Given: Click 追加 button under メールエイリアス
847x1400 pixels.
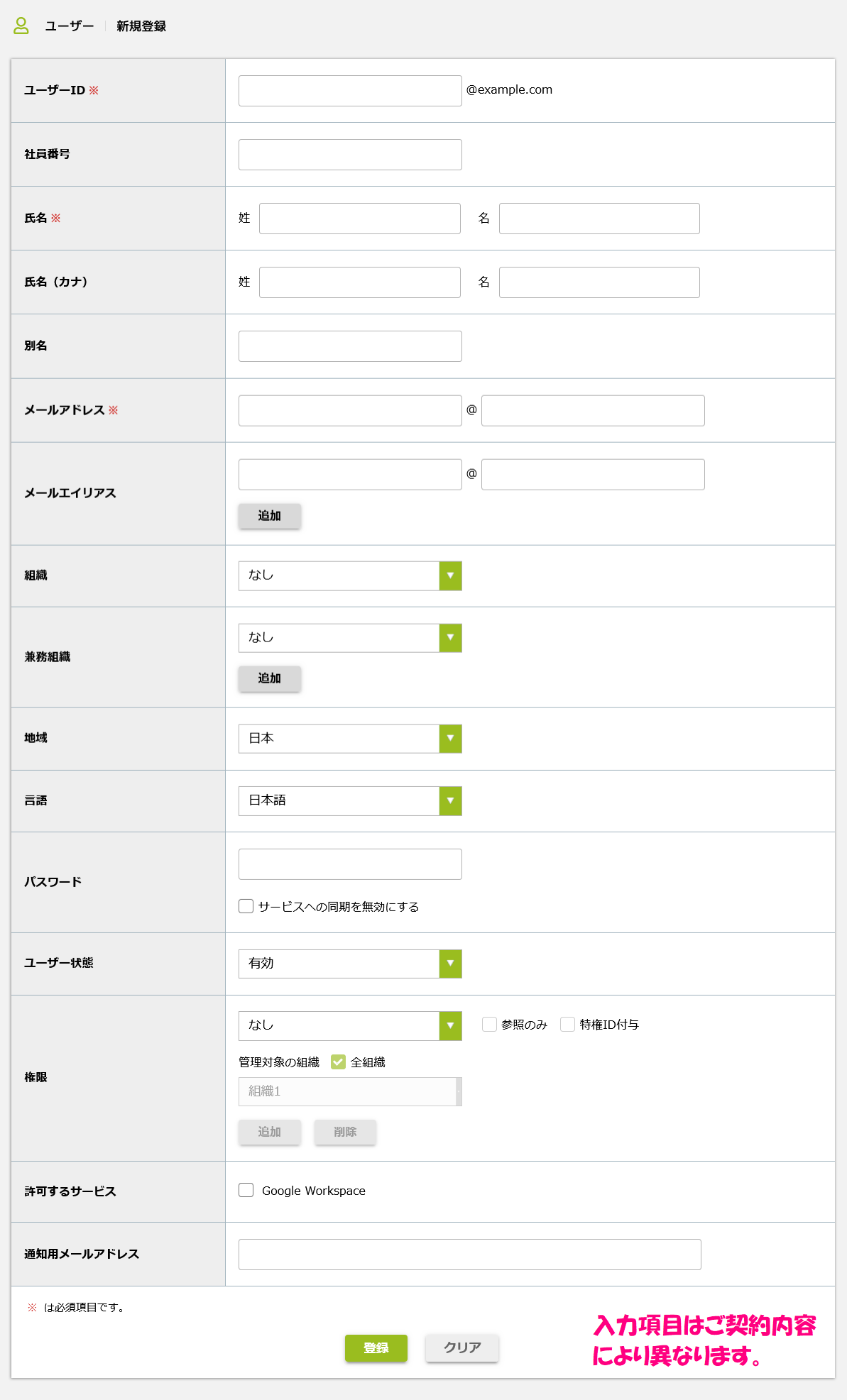Looking at the screenshot, I should point(270,516).
